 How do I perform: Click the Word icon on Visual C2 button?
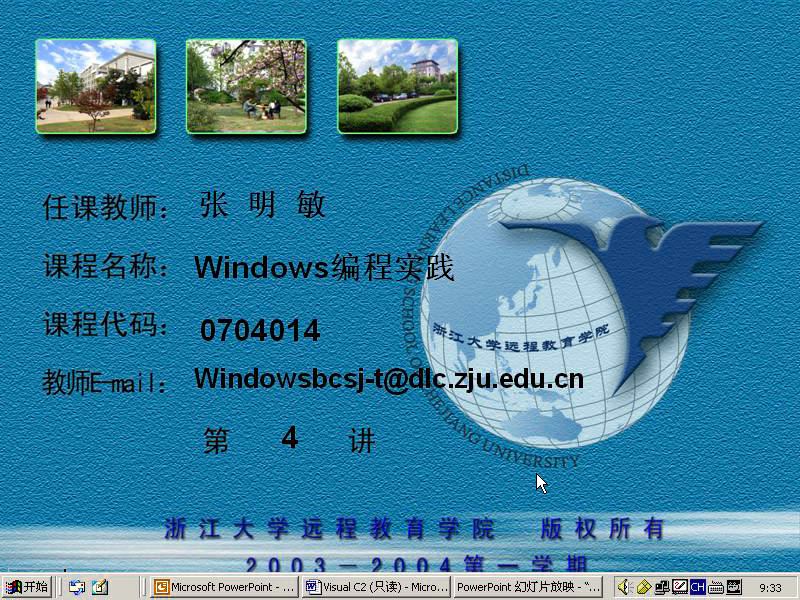click(312, 587)
